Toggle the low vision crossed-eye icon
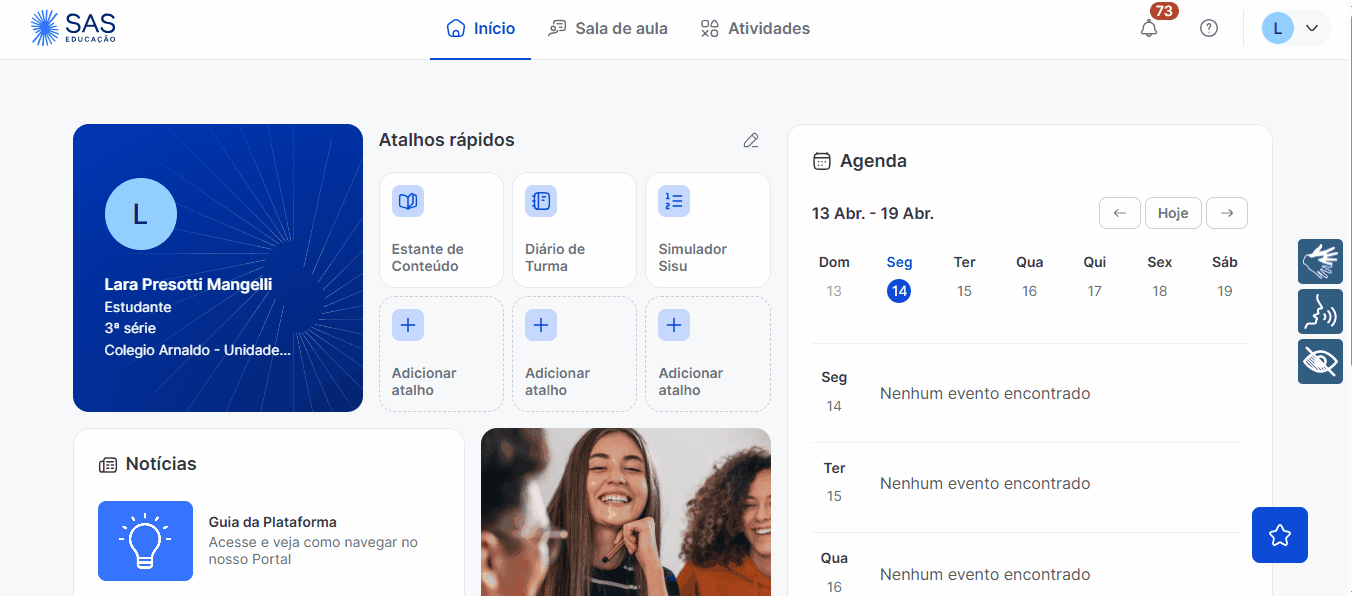This screenshot has height=596, width=1352. pos(1320,361)
